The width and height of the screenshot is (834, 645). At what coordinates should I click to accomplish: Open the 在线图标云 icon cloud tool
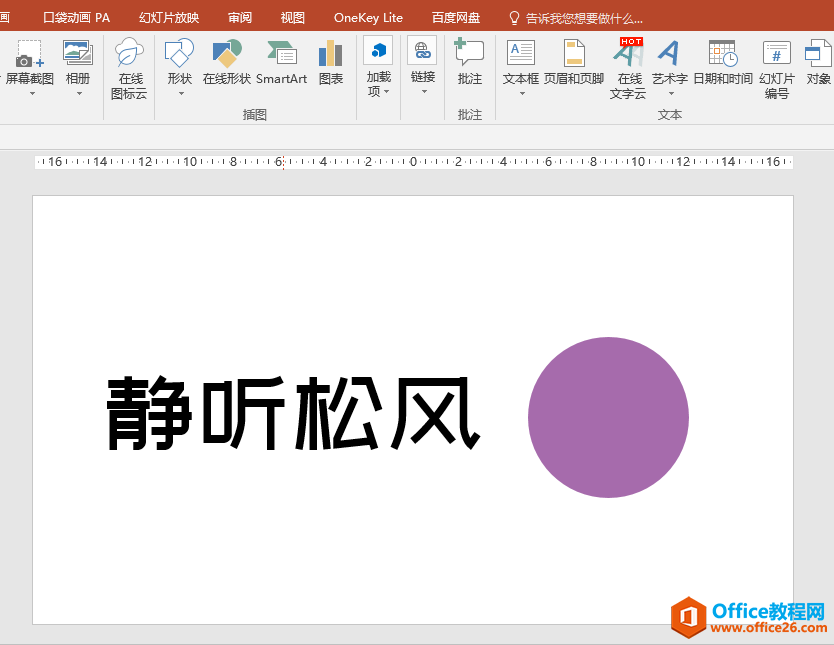(x=129, y=65)
